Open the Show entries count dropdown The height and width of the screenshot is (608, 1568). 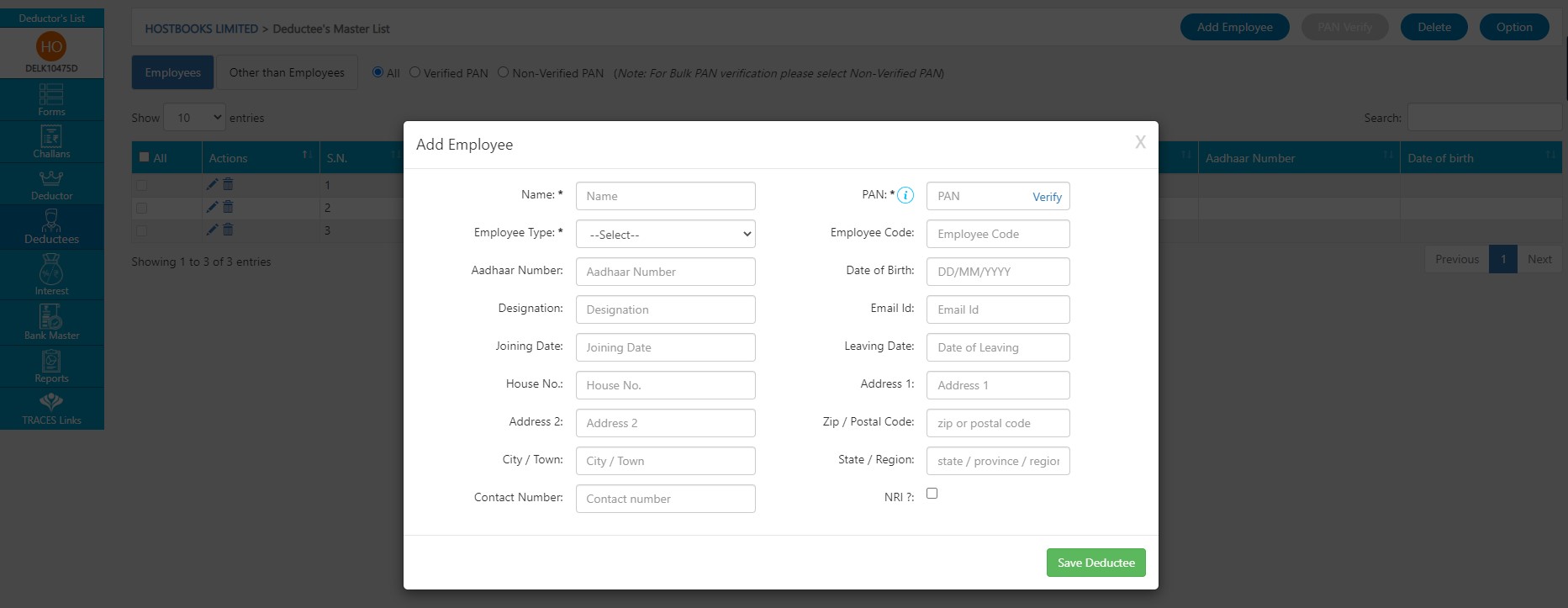pyautogui.click(x=194, y=118)
